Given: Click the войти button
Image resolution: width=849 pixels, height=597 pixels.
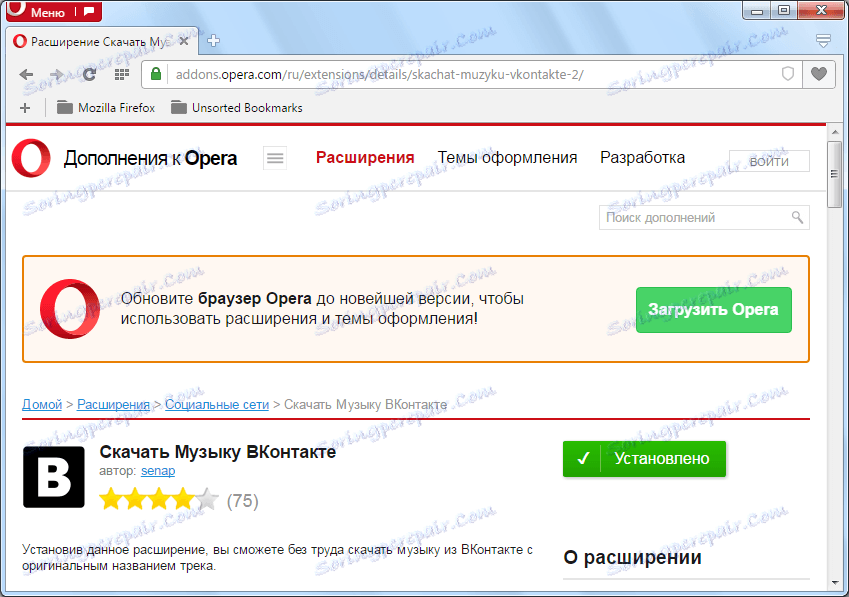Looking at the screenshot, I should 769,160.
